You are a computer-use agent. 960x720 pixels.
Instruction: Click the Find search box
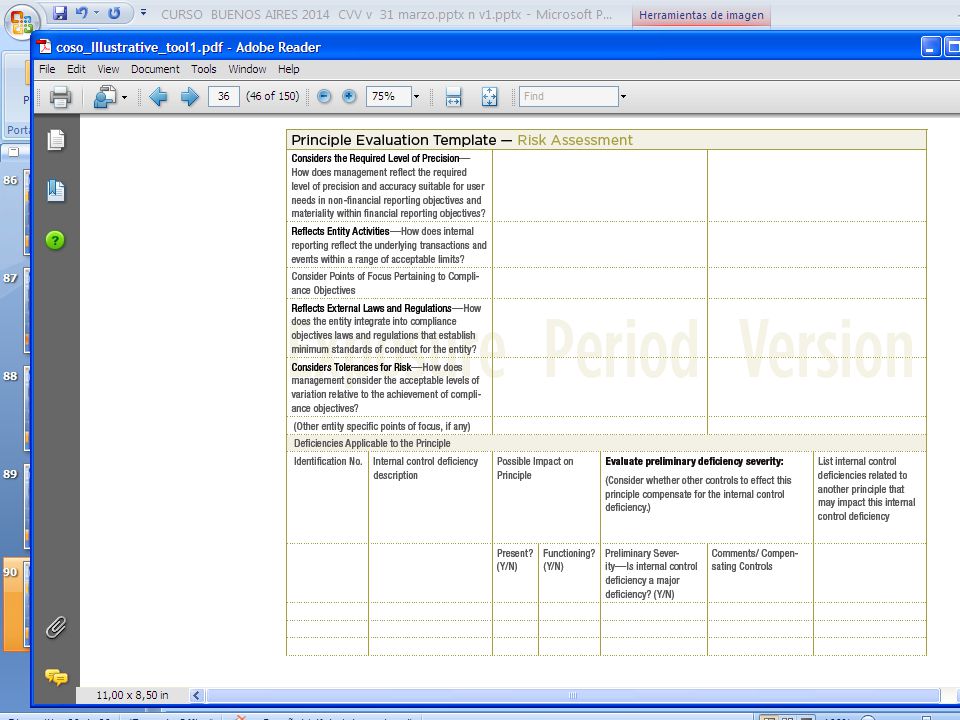pyautogui.click(x=569, y=96)
